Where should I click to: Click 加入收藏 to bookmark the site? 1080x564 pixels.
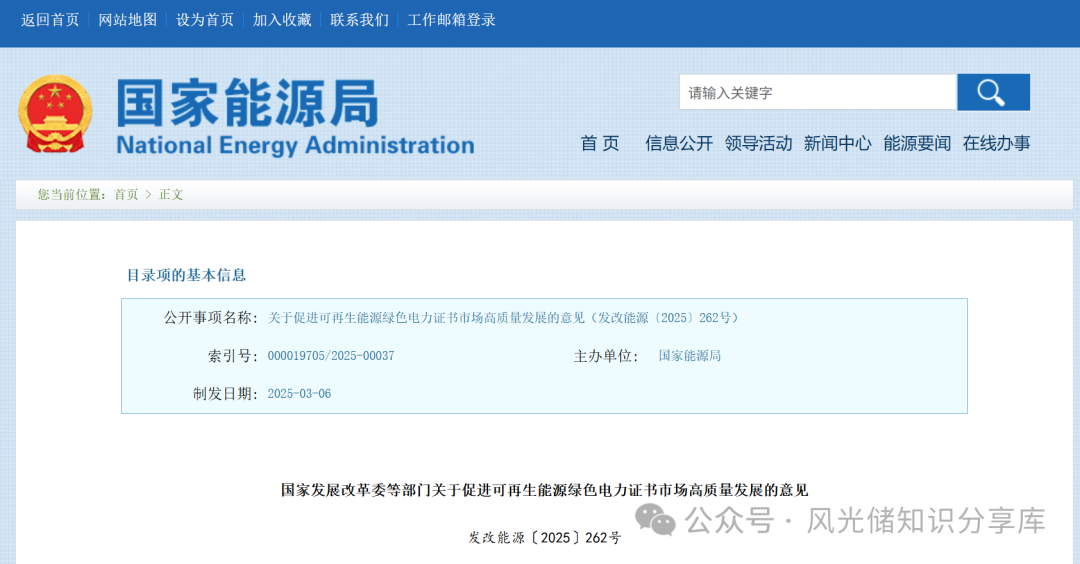pyautogui.click(x=282, y=20)
